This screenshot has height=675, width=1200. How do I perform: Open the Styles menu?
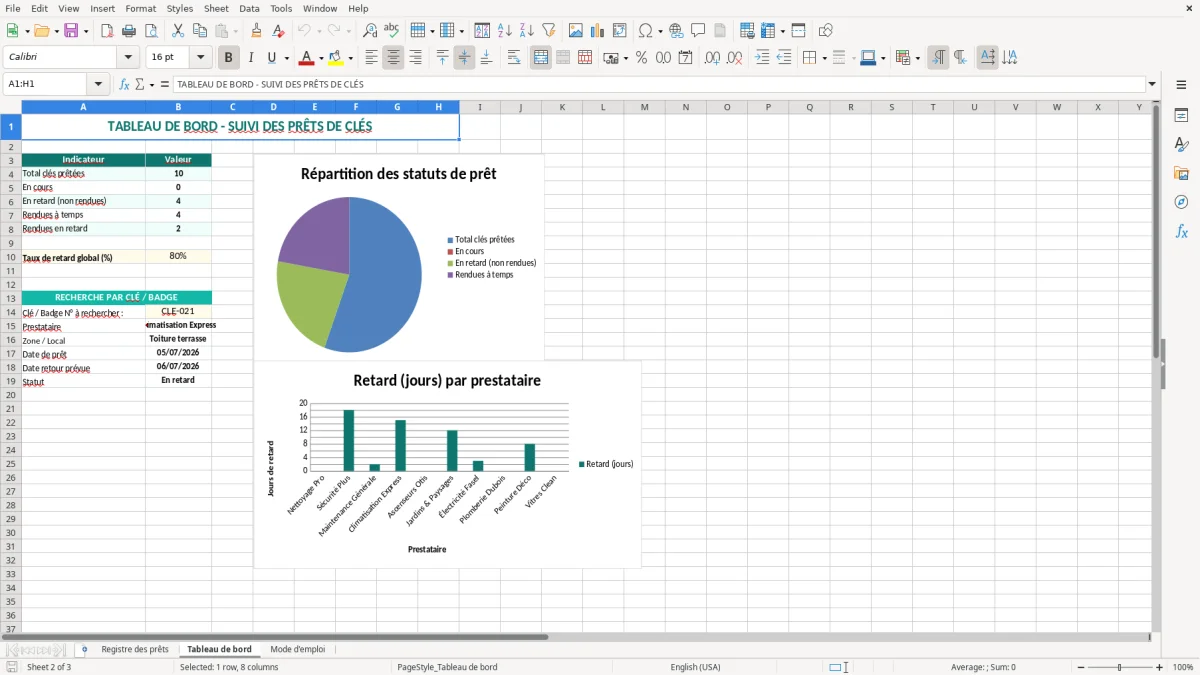(x=180, y=8)
